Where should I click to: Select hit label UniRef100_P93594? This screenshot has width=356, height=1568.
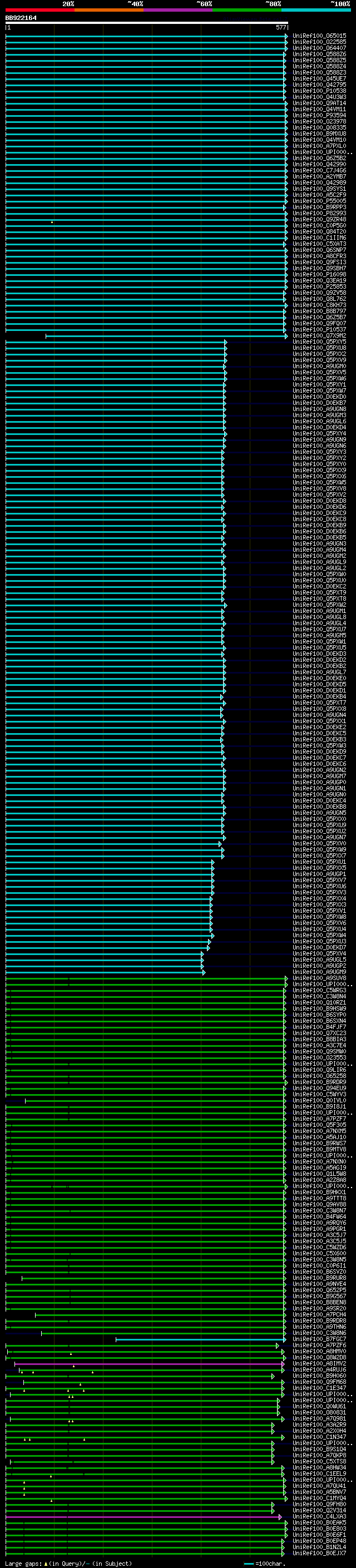pyautogui.click(x=319, y=116)
